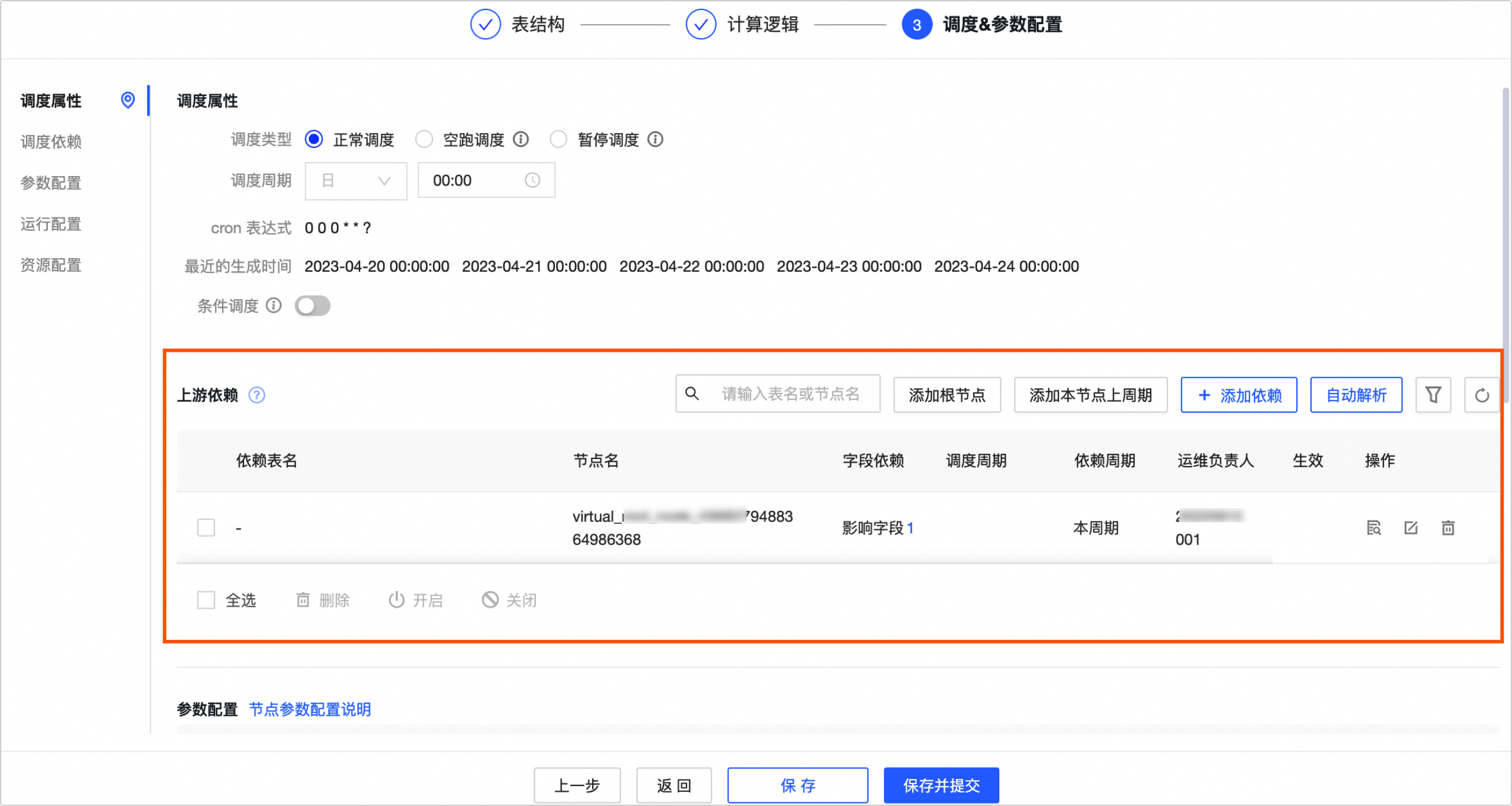Click help icon next to 上游依赖
Viewport: 1512px width, 806px height.
point(257,395)
